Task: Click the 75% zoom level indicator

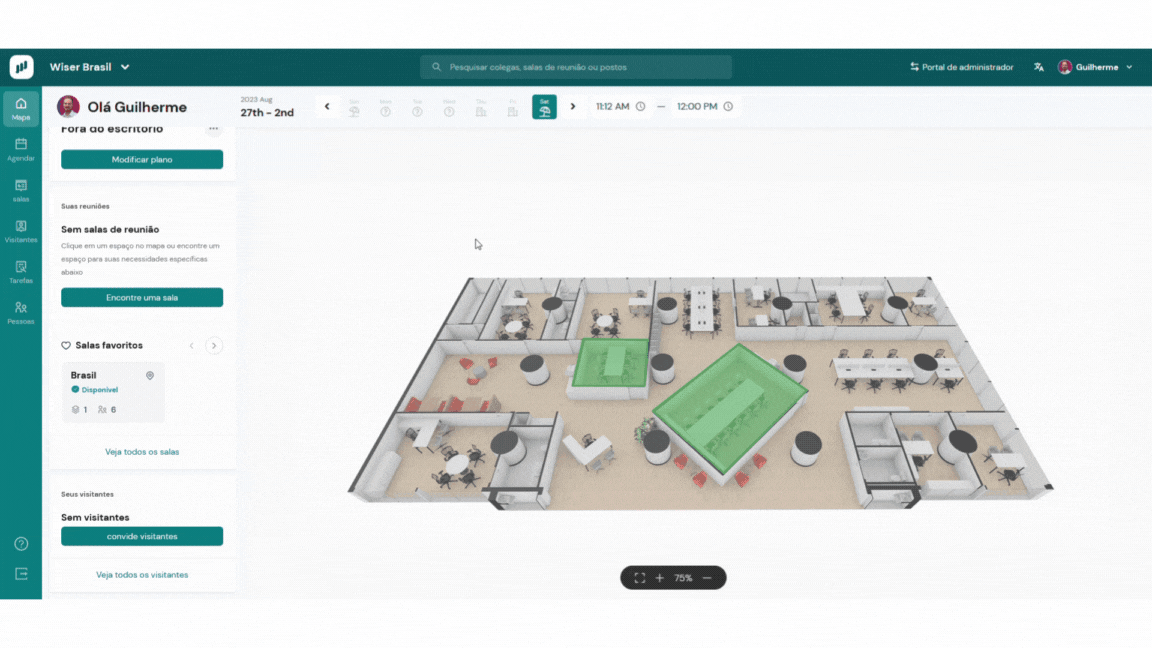Action: [683, 578]
